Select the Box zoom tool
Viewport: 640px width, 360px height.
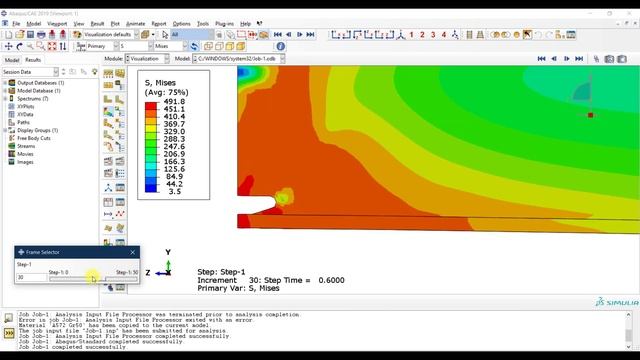click(x=41, y=46)
